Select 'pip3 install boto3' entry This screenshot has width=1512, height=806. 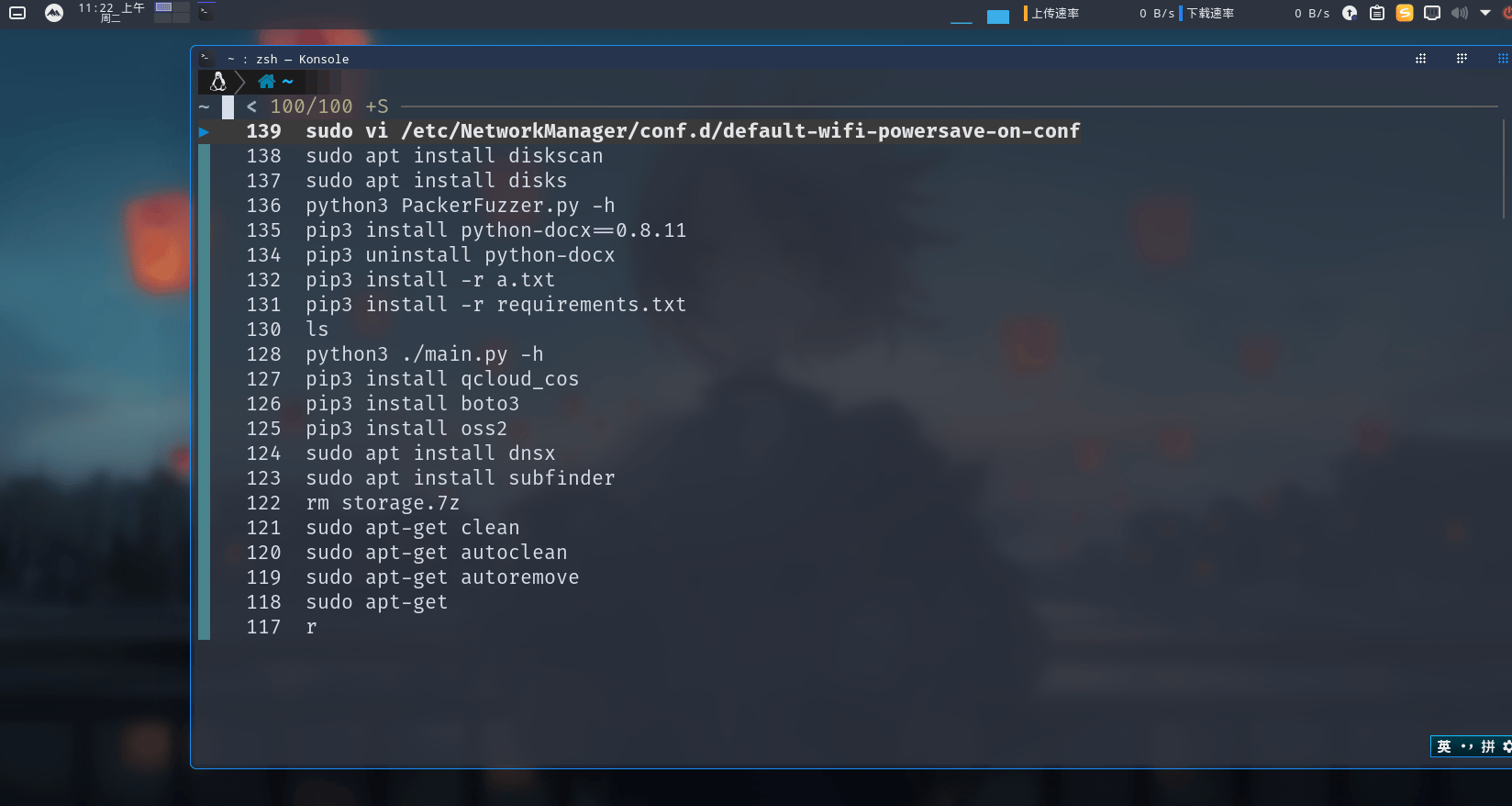click(383, 404)
